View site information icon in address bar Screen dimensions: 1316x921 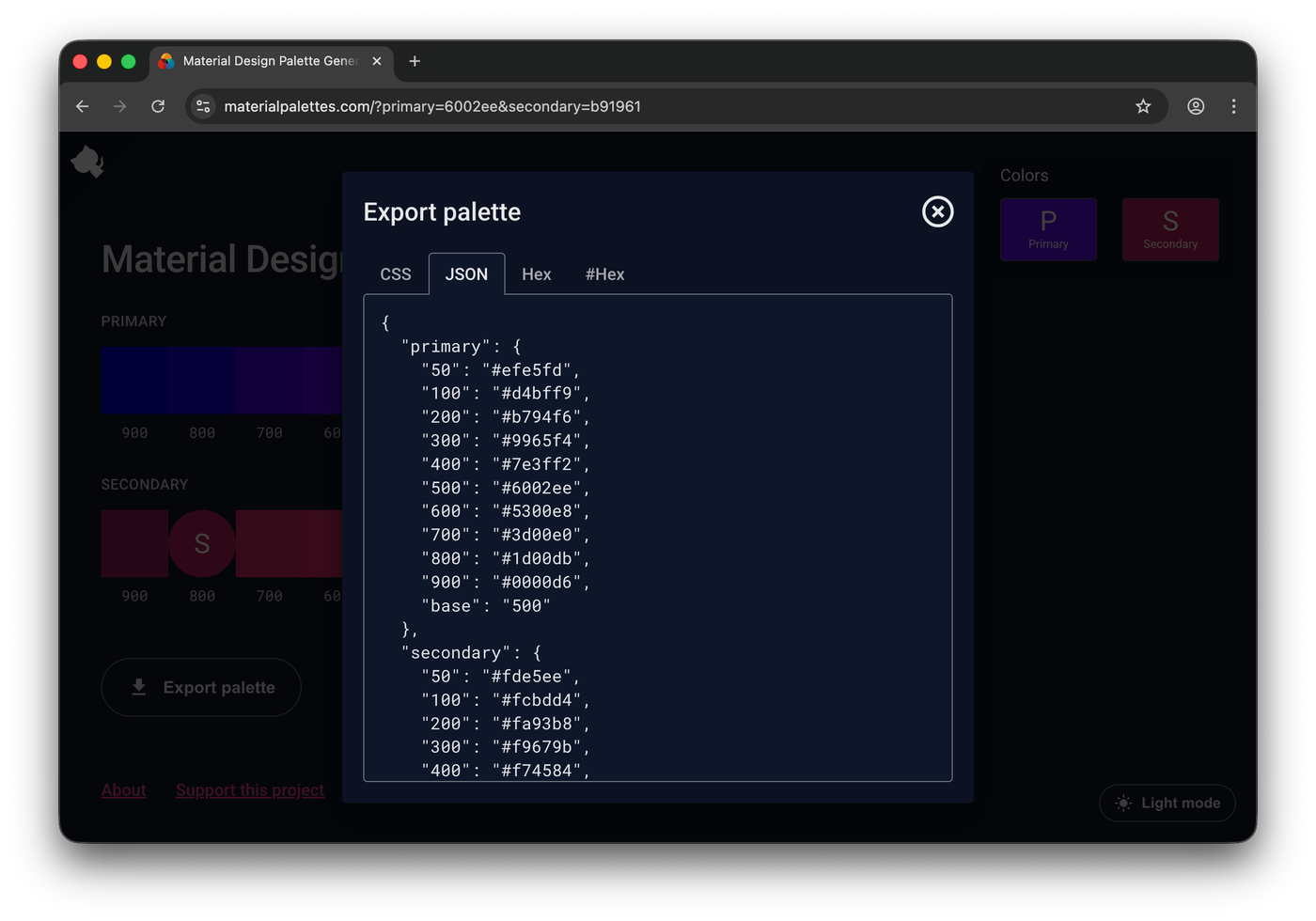click(203, 106)
